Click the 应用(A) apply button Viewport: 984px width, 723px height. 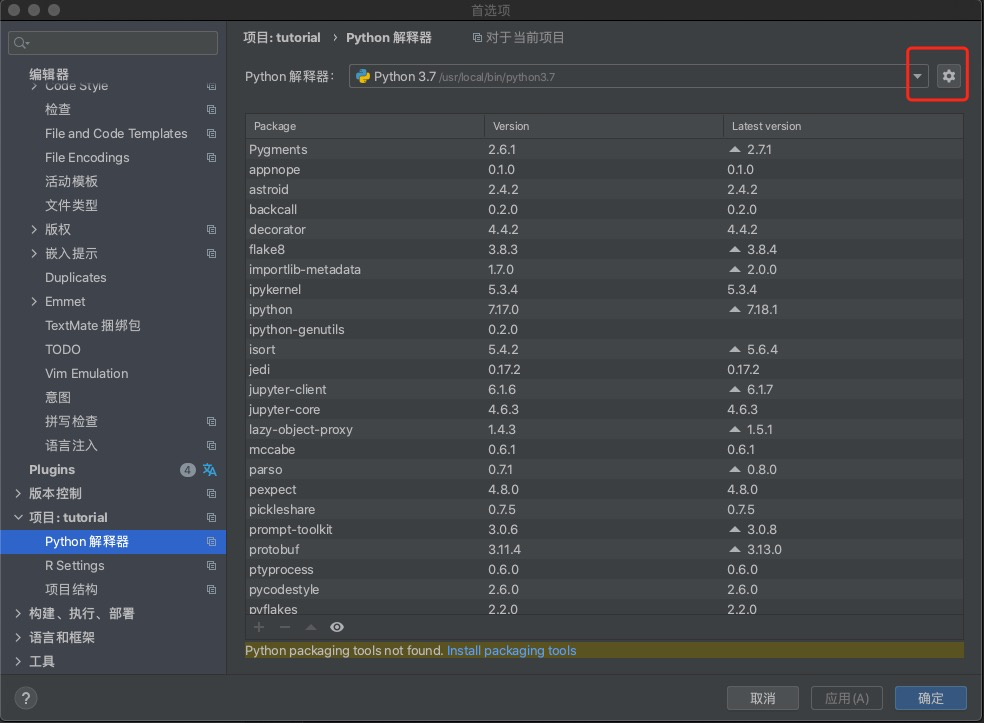point(847,698)
